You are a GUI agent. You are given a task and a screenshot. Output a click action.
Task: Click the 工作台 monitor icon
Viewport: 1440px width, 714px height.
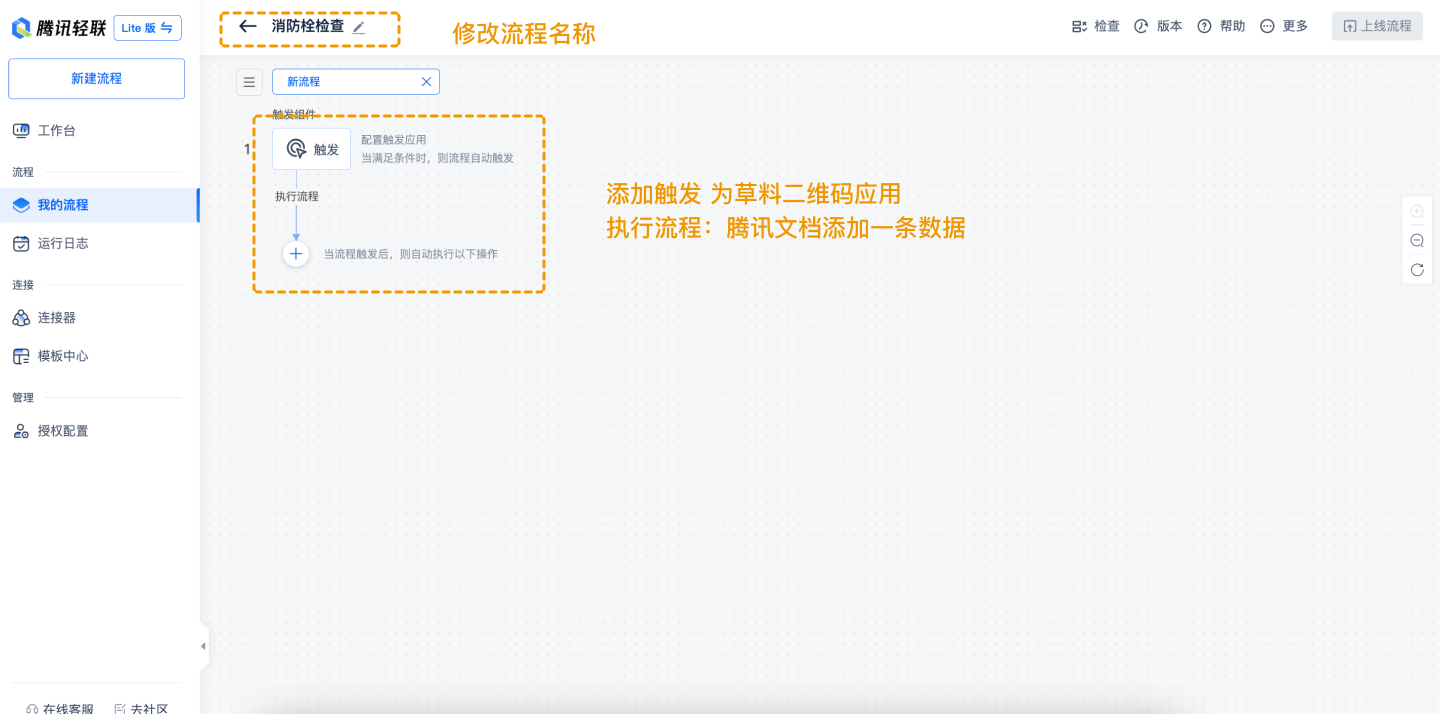[x=21, y=131]
